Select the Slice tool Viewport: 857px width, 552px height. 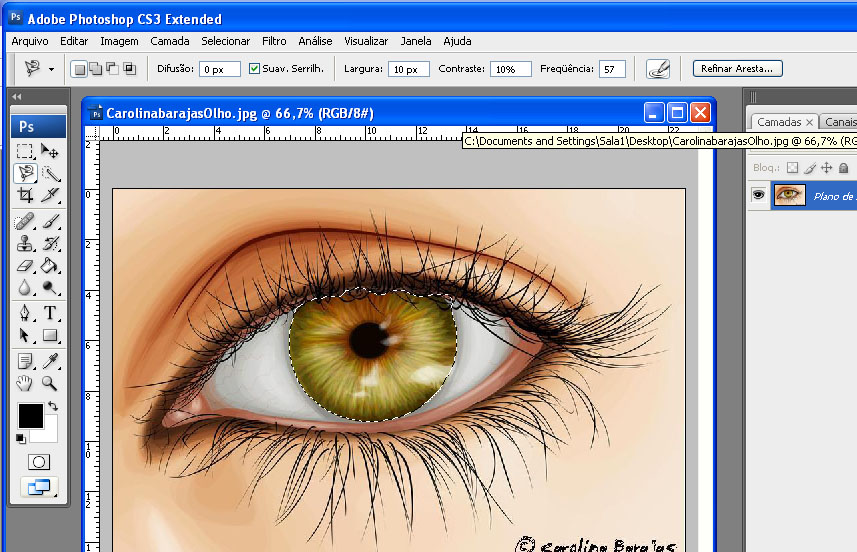click(50, 195)
